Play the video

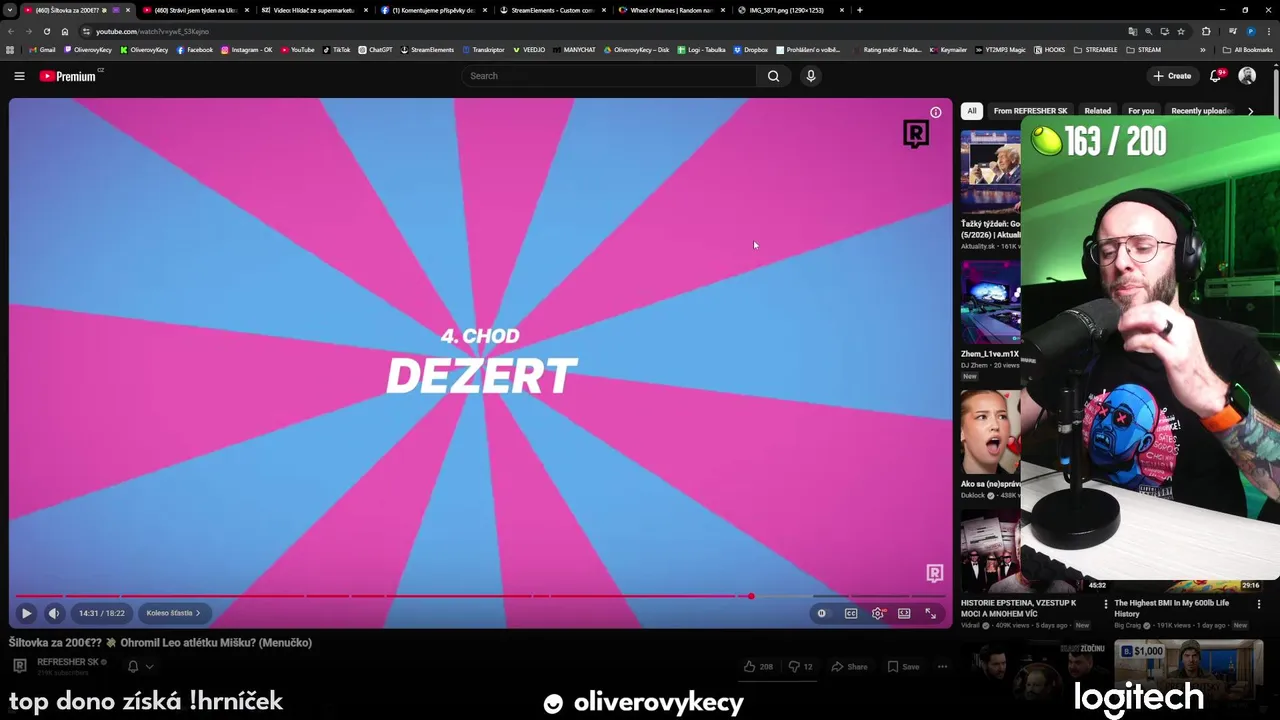pyautogui.click(x=26, y=613)
